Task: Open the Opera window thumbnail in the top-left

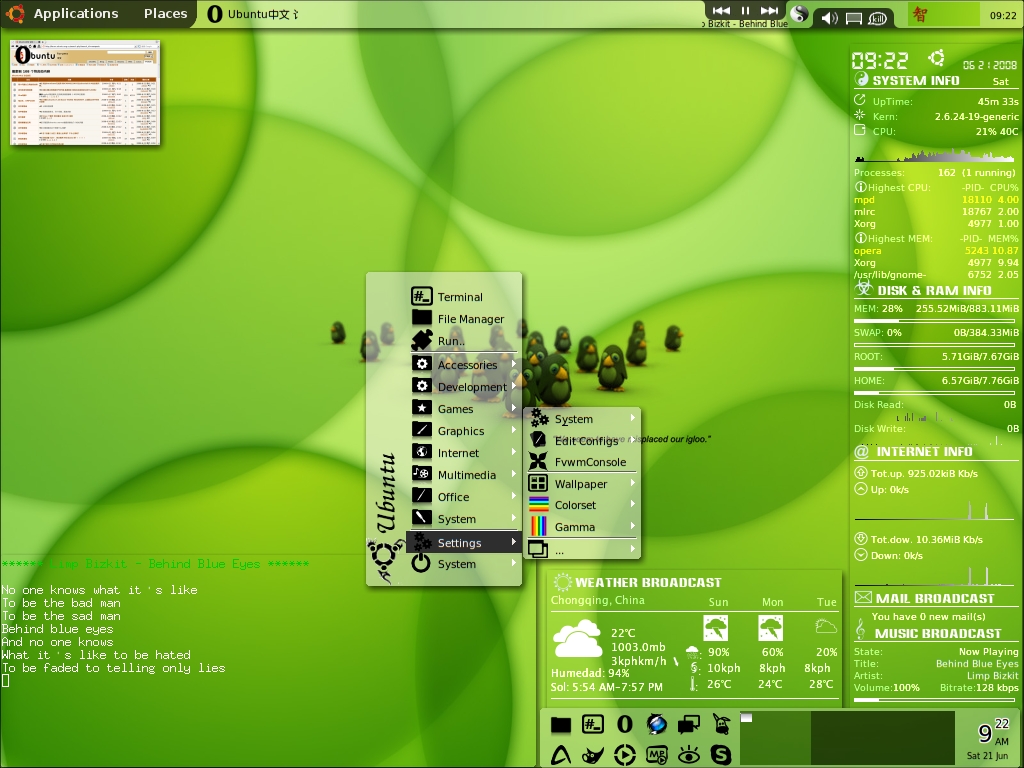Action: [85, 93]
